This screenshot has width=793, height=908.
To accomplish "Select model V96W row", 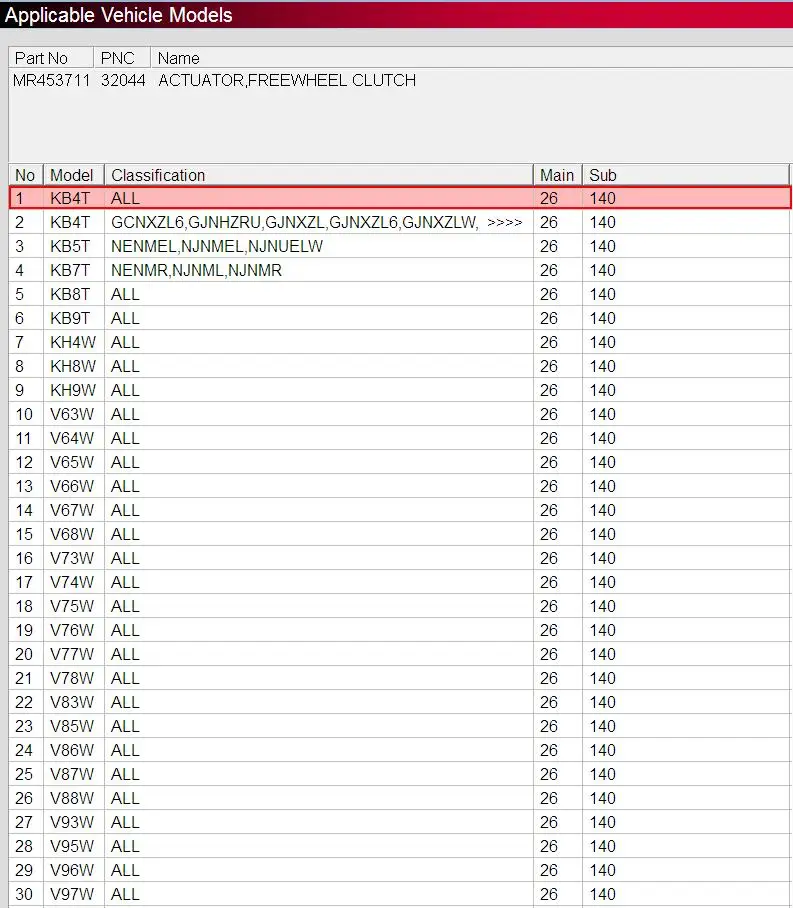I will pos(400,871).
